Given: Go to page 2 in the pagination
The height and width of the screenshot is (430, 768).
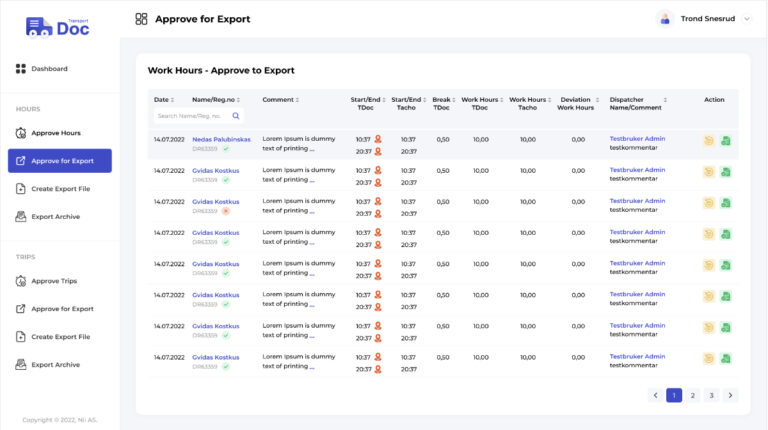Looking at the screenshot, I should tap(692, 395).
